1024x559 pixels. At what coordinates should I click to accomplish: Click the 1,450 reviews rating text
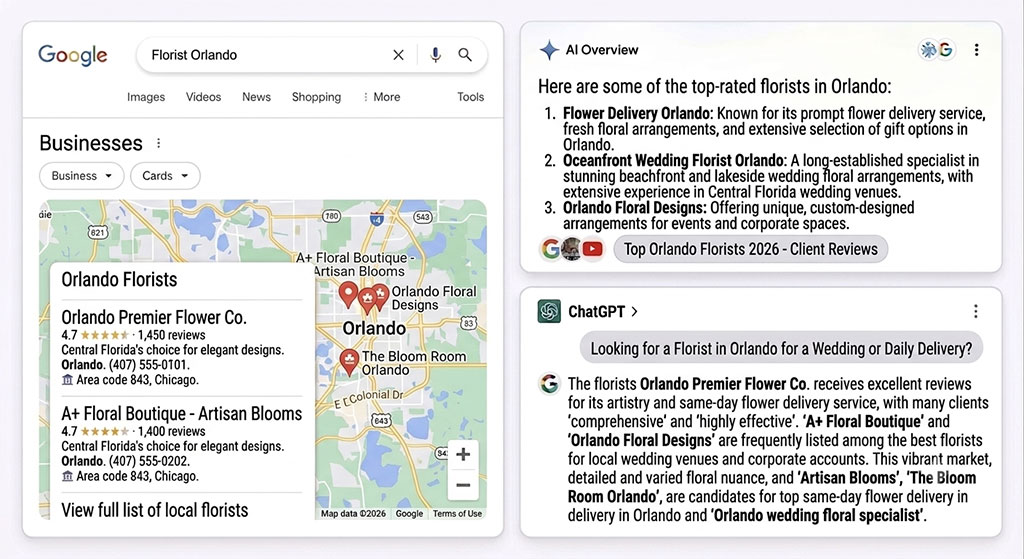172,335
